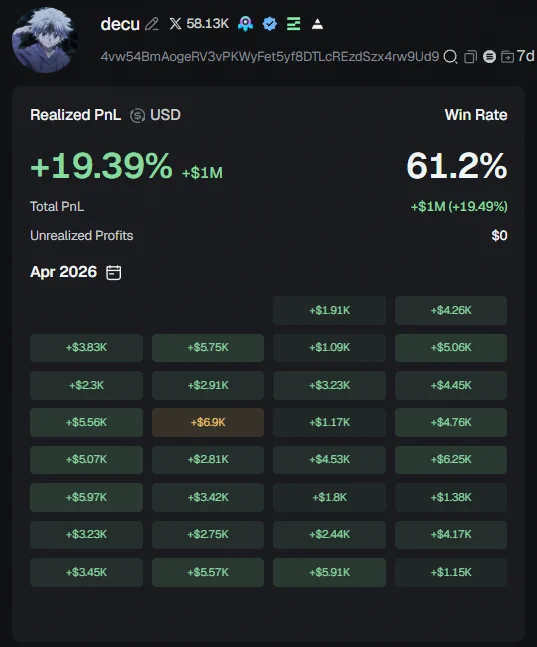This screenshot has width=537, height=647.
Task: Click the Apr 2026 month label
Action: point(64,272)
